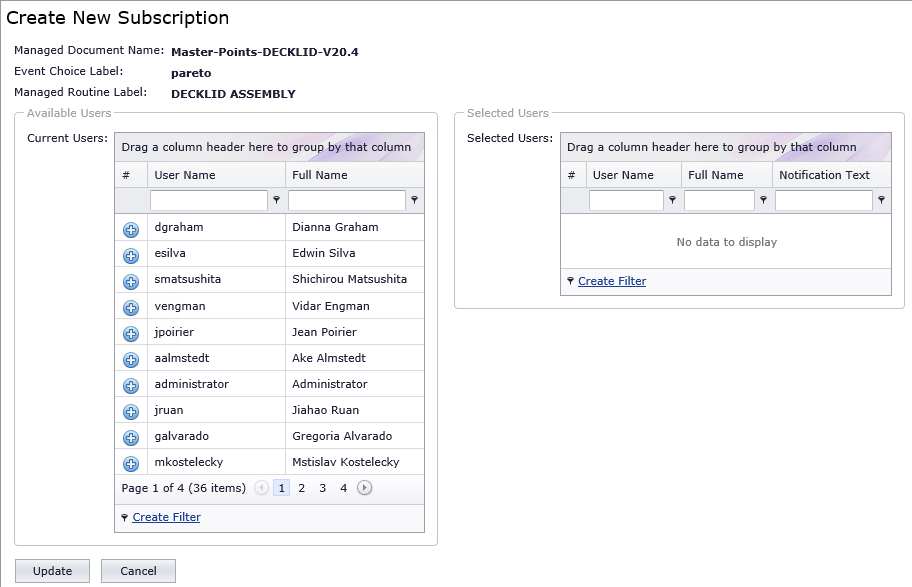Click the Update button

point(52,571)
